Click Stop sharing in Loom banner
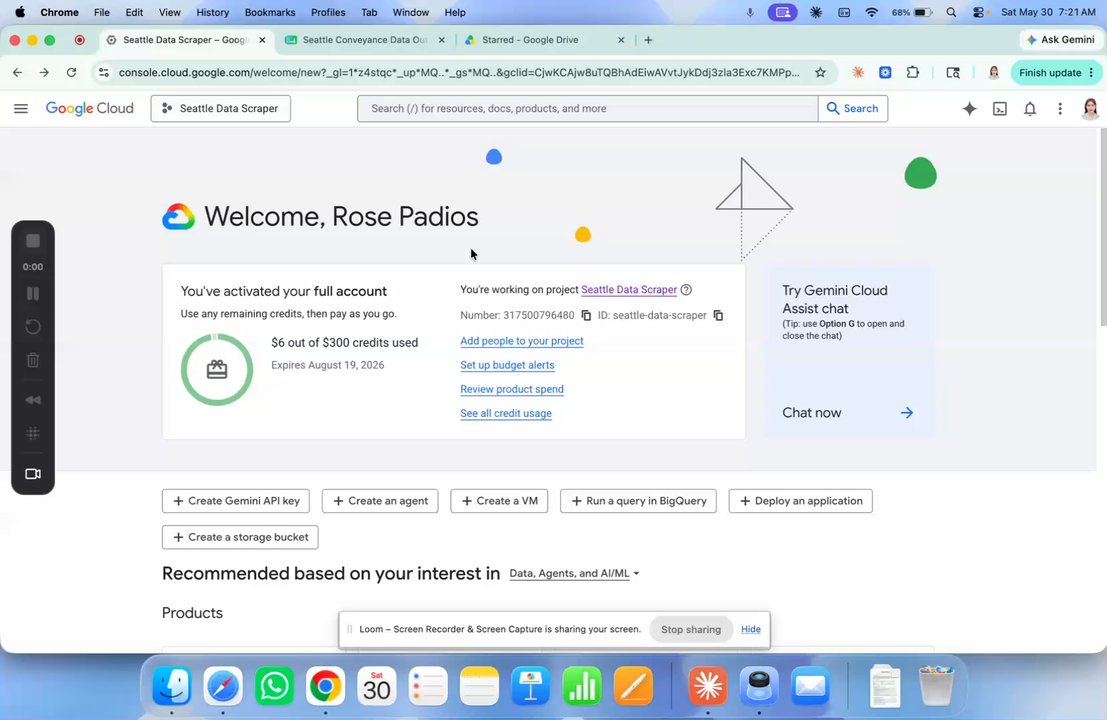The image size is (1107, 720). coord(690,630)
